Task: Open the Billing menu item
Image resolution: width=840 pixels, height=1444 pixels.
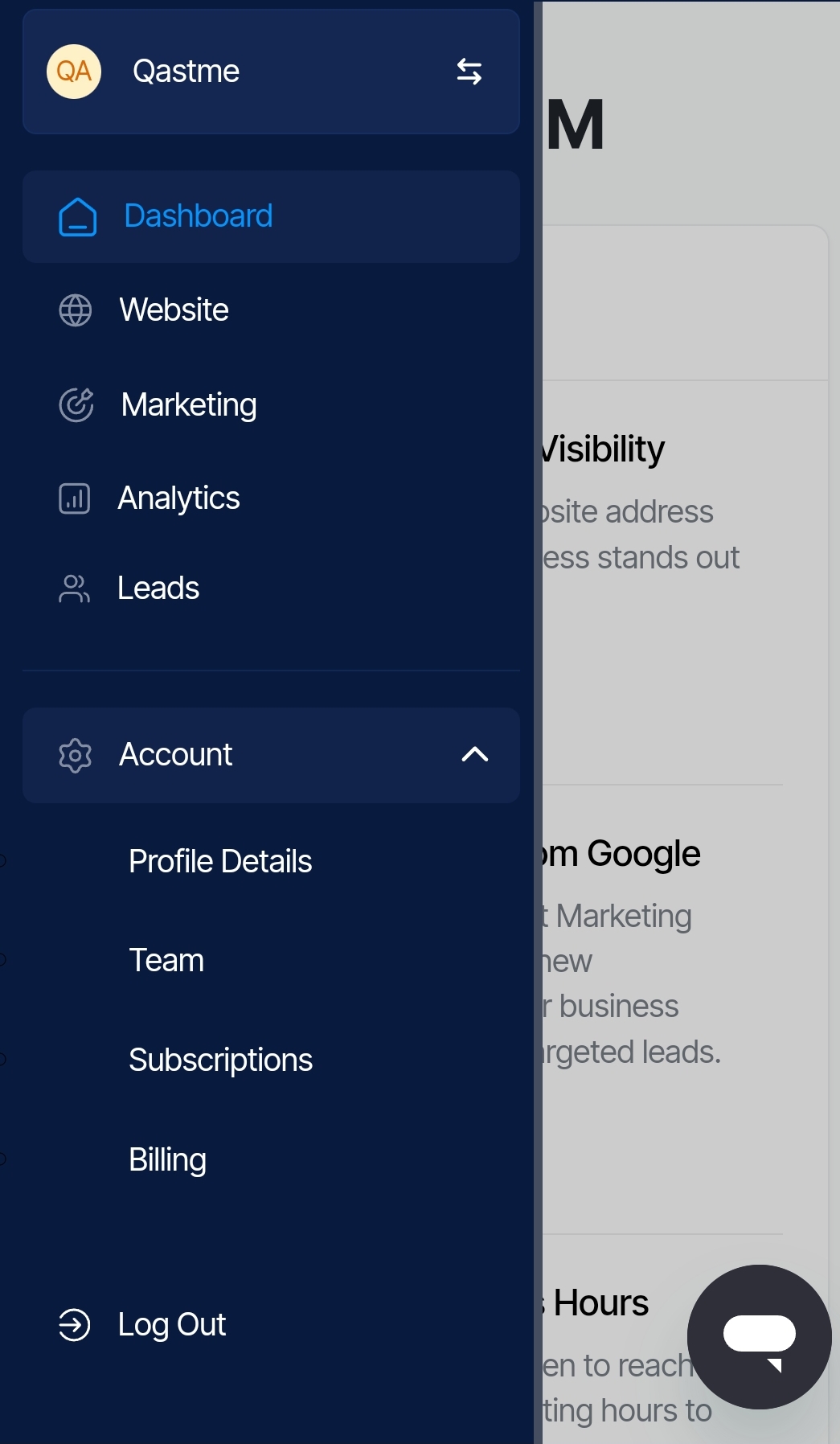Action: tap(167, 1160)
